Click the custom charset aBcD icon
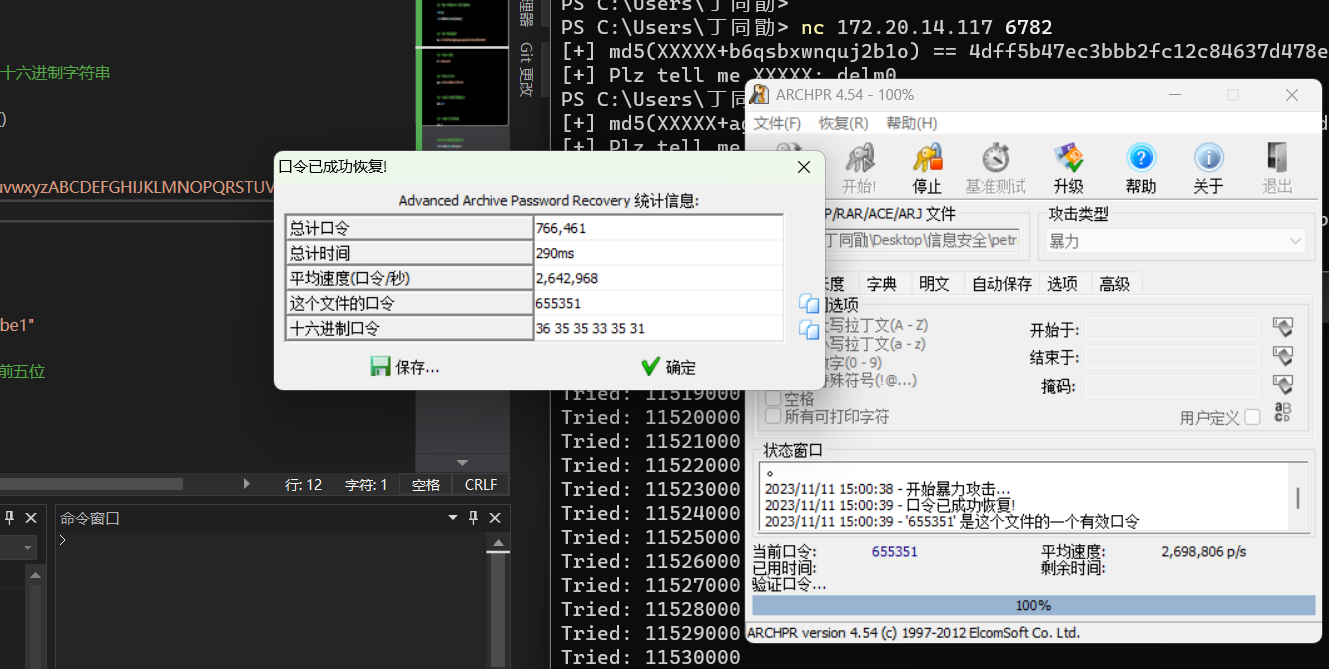The image size is (1329, 669). pos(1283,413)
